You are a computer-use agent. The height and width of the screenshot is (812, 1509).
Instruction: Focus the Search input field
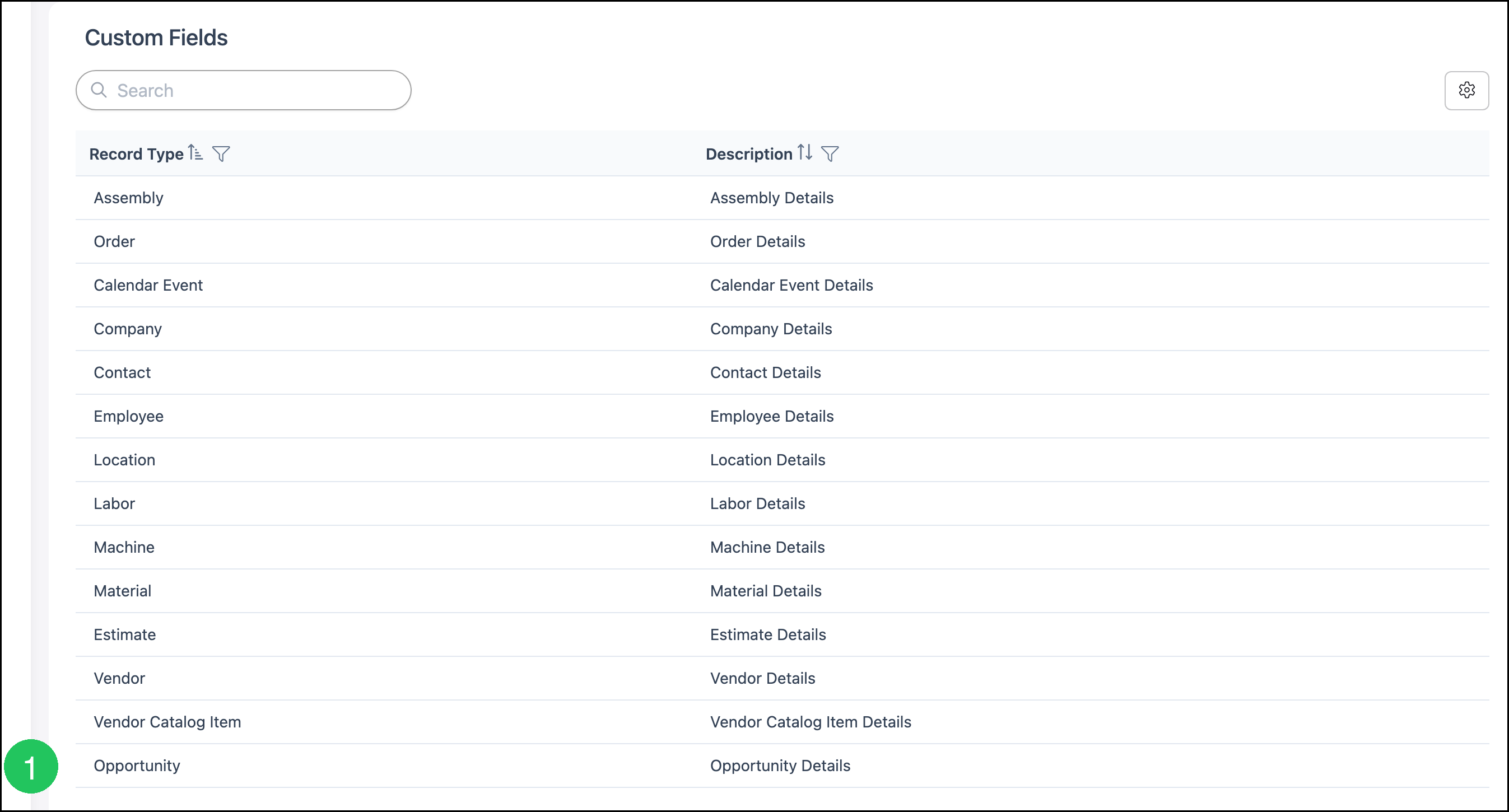pos(243,90)
